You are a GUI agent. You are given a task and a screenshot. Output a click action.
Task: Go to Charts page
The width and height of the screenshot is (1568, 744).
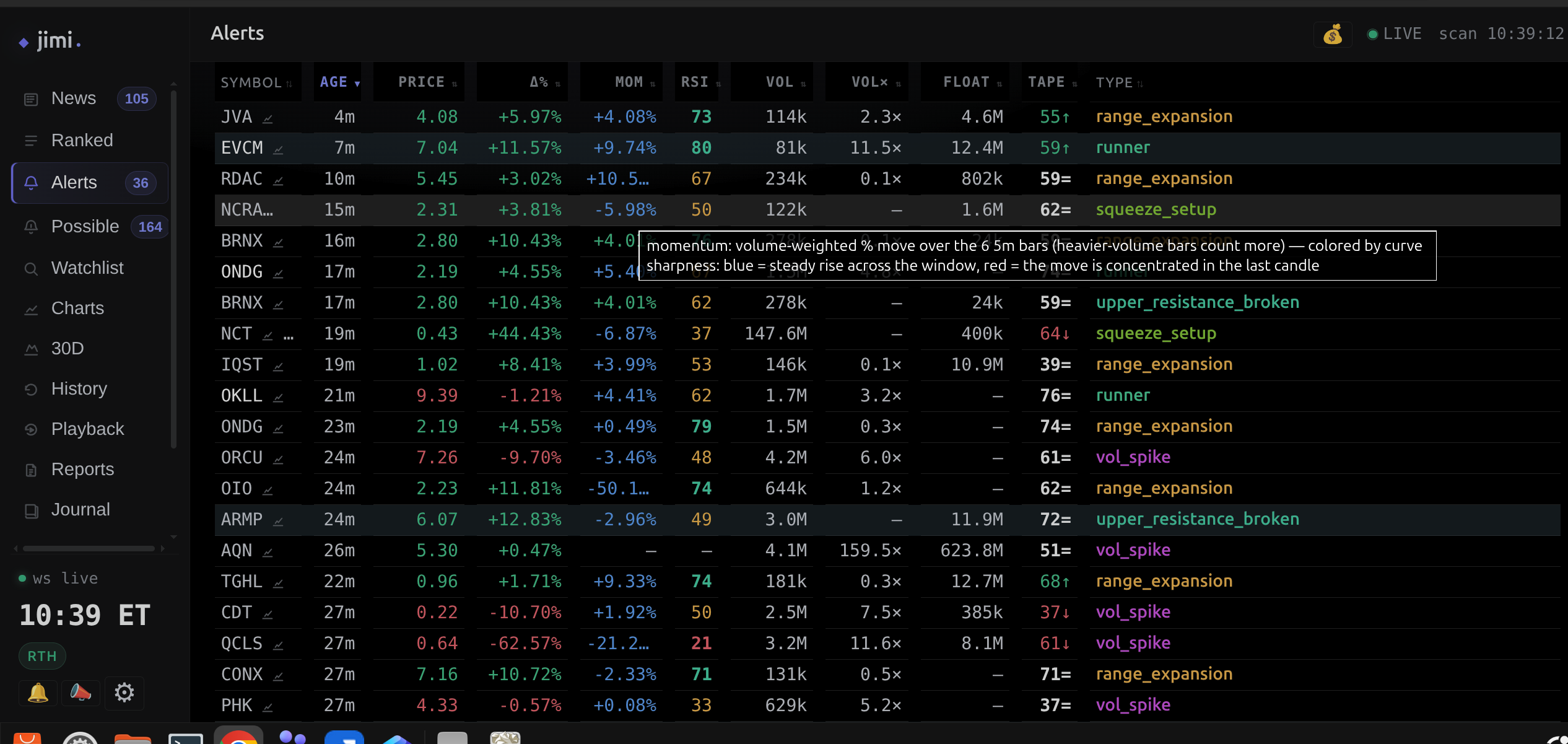click(x=89, y=309)
